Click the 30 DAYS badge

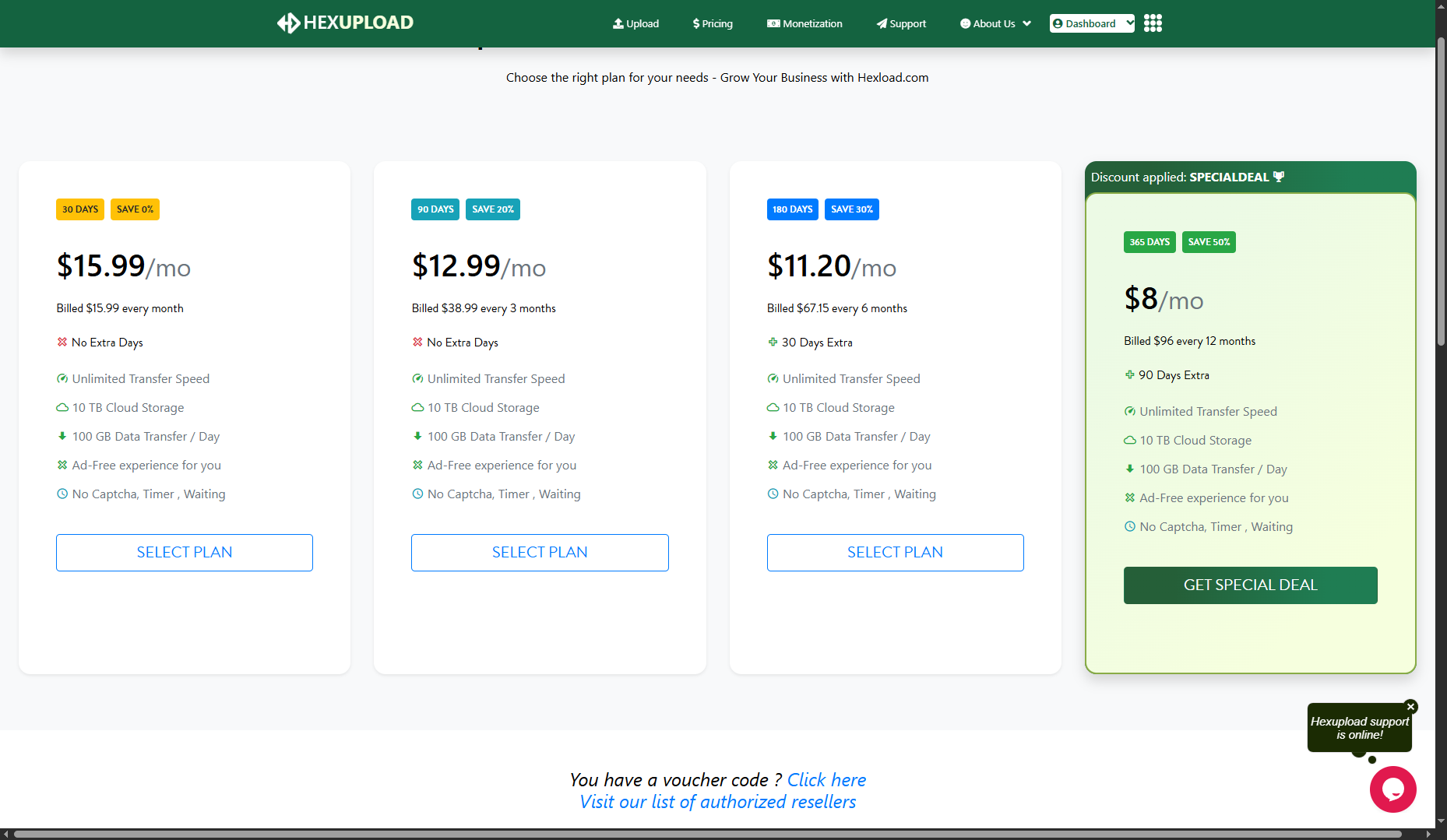pos(80,209)
